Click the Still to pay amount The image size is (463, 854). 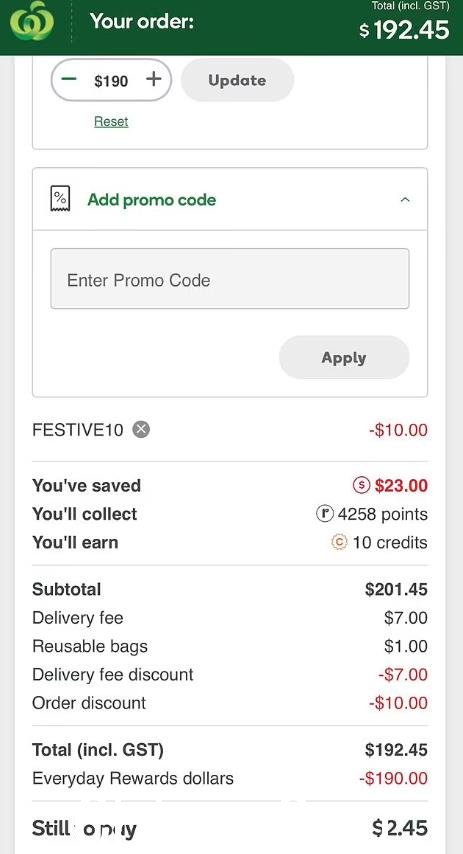click(x=400, y=828)
